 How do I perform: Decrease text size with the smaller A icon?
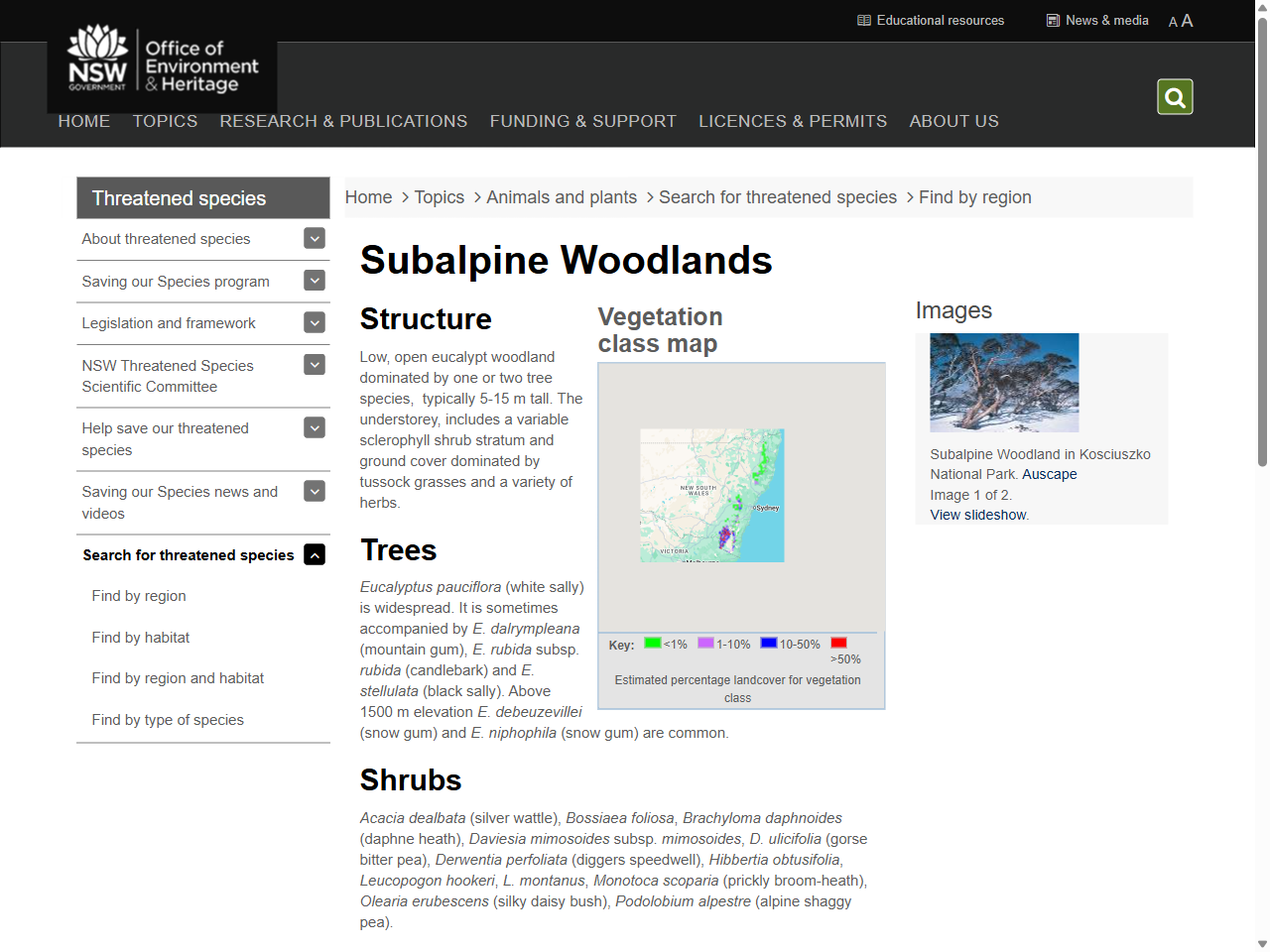point(1173,21)
